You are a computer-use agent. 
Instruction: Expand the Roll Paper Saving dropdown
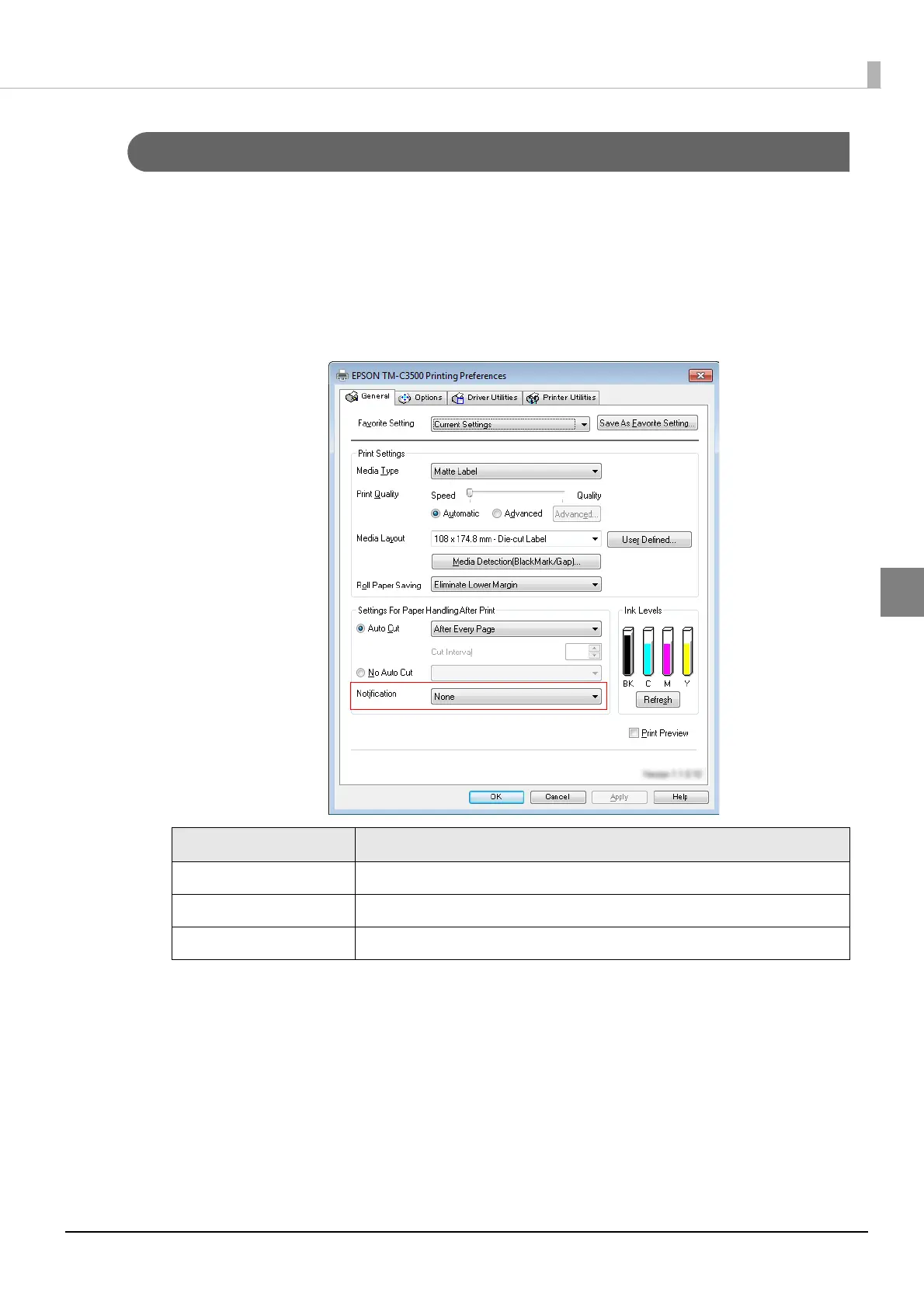pos(516,585)
